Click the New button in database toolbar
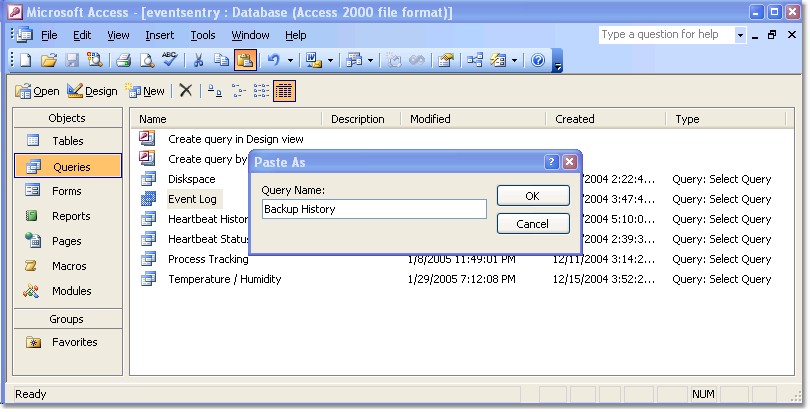810x412 pixels. pos(146,91)
